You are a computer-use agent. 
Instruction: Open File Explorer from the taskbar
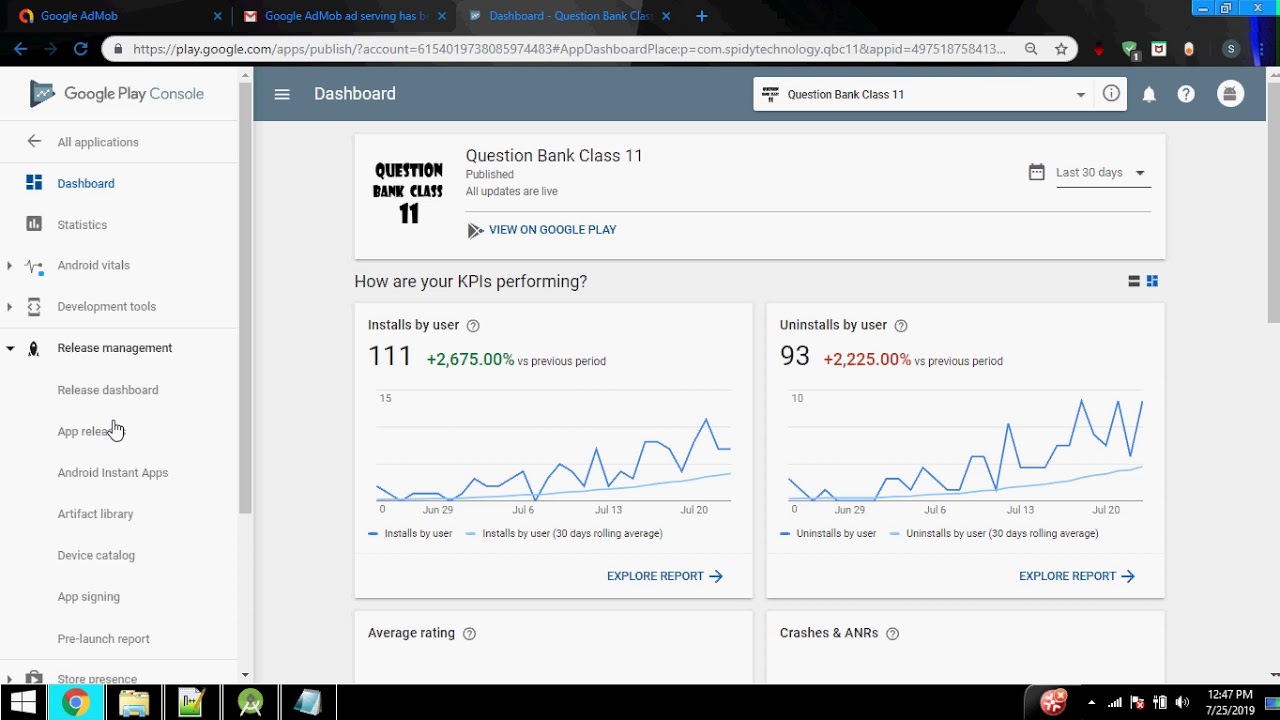pyautogui.click(x=134, y=703)
